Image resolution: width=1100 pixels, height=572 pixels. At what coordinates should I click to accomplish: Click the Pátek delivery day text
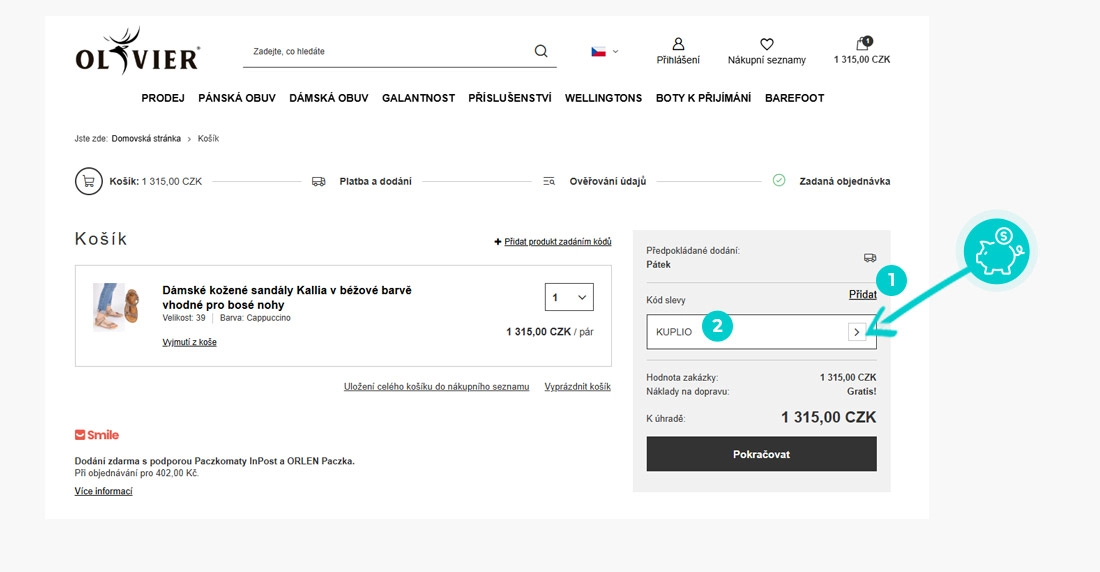[659, 265]
